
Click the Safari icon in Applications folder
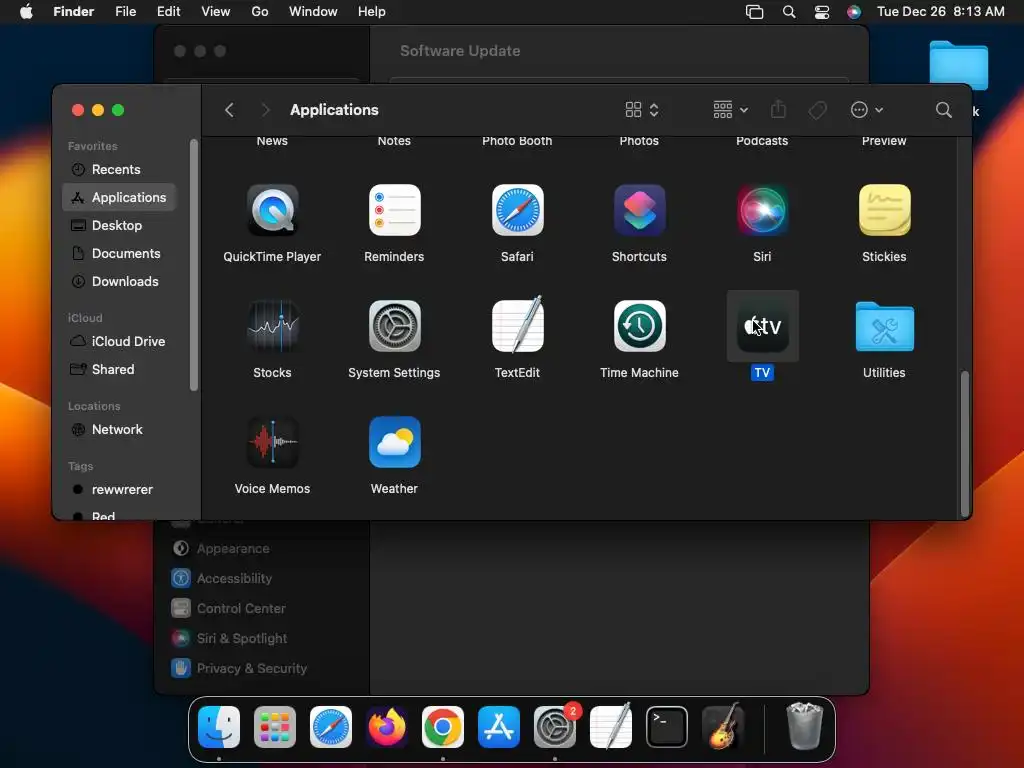[x=517, y=210]
